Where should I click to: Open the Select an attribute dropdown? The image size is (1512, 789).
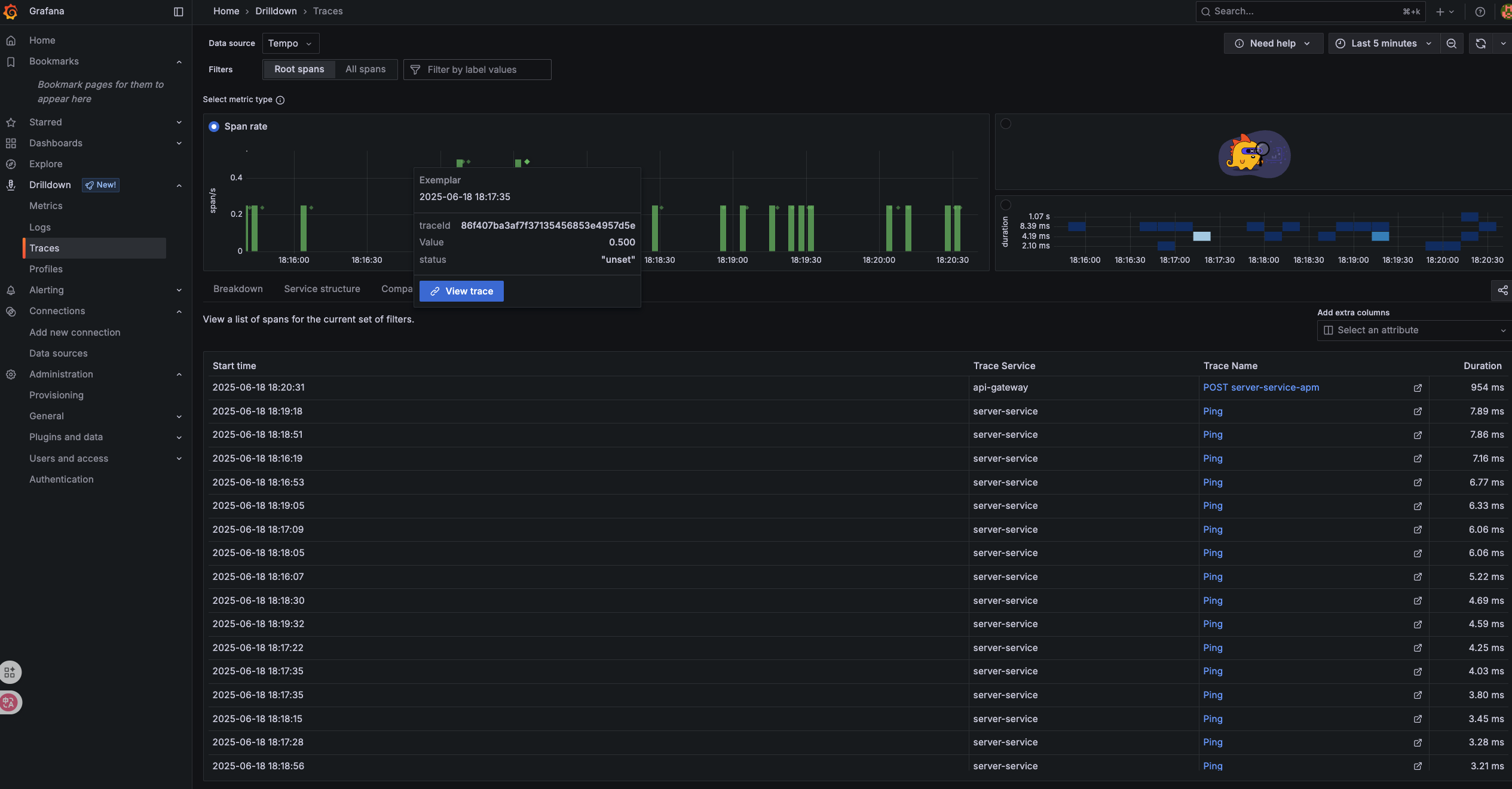[x=1413, y=330]
